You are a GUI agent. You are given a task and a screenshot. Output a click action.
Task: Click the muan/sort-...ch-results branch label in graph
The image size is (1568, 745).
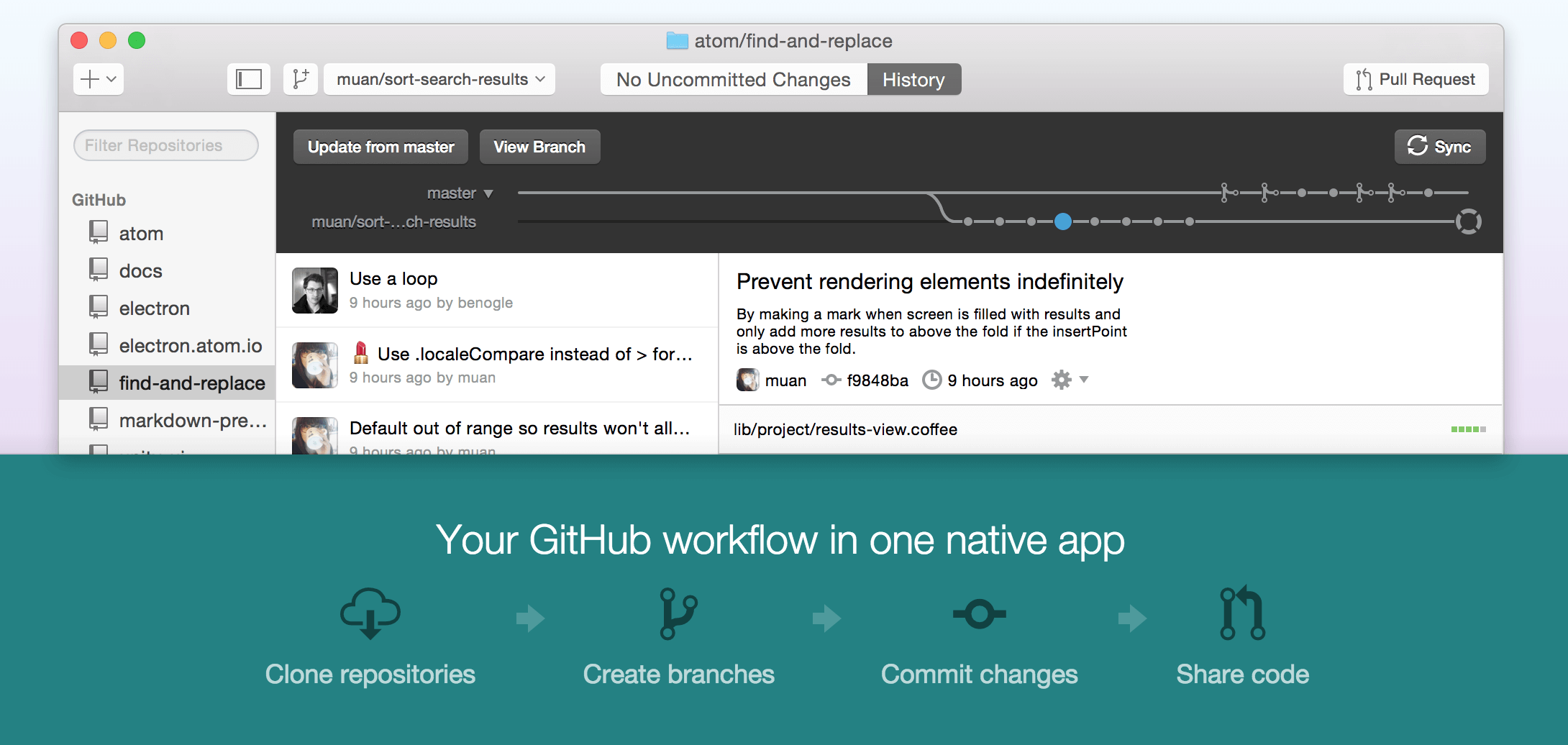tap(393, 221)
